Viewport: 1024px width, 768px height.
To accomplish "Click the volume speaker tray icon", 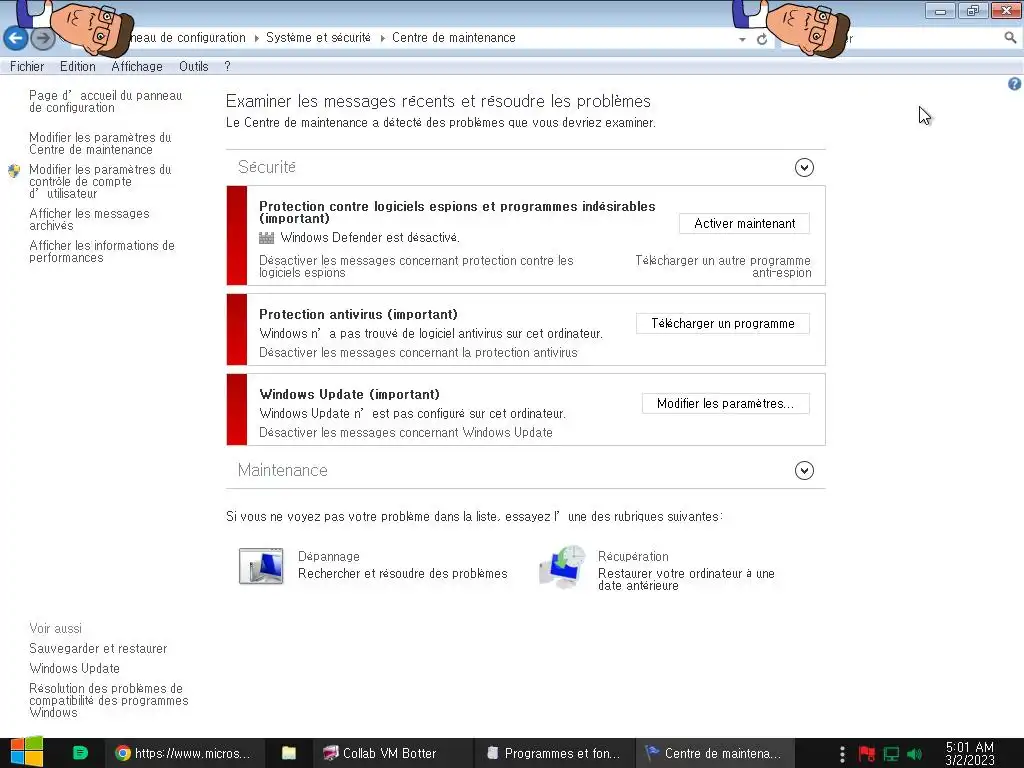I will [914, 754].
